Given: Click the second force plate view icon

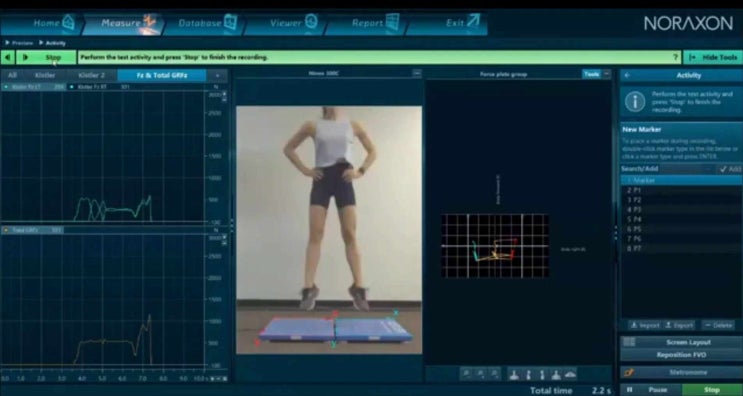Looking at the screenshot, I should coord(528,374).
